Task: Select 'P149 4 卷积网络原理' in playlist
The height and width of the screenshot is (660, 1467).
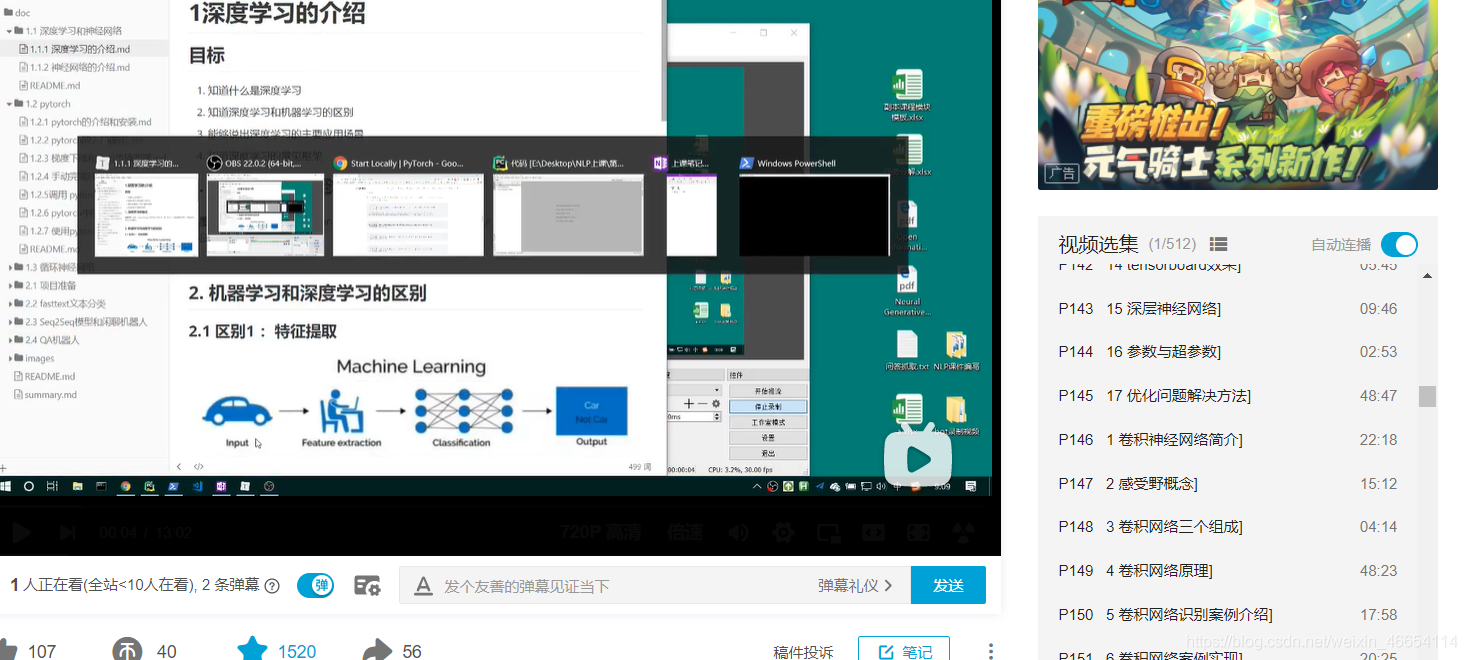Action: click(x=1228, y=570)
